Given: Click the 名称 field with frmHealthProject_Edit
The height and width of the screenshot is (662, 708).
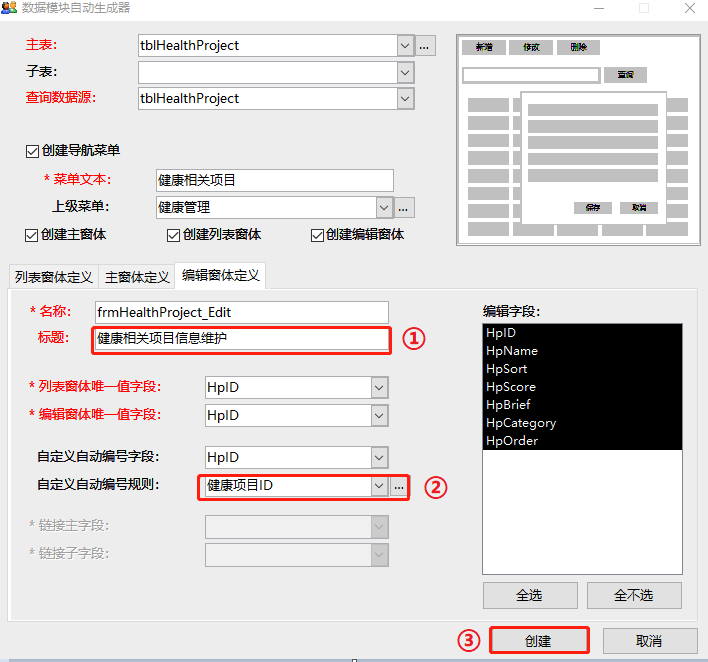Looking at the screenshot, I should (242, 312).
